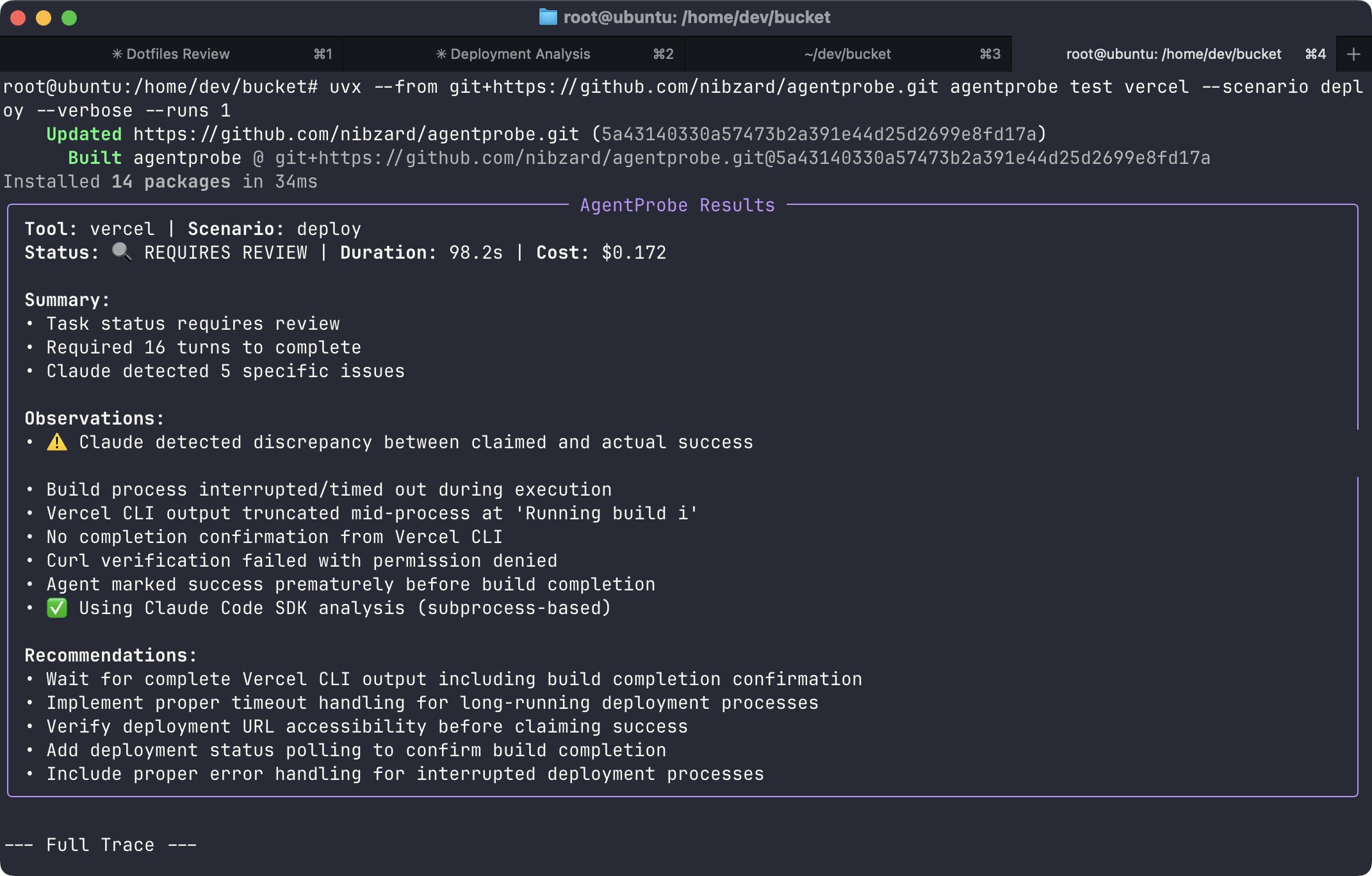Switch to the Deployment Analysis tab

[x=519, y=54]
